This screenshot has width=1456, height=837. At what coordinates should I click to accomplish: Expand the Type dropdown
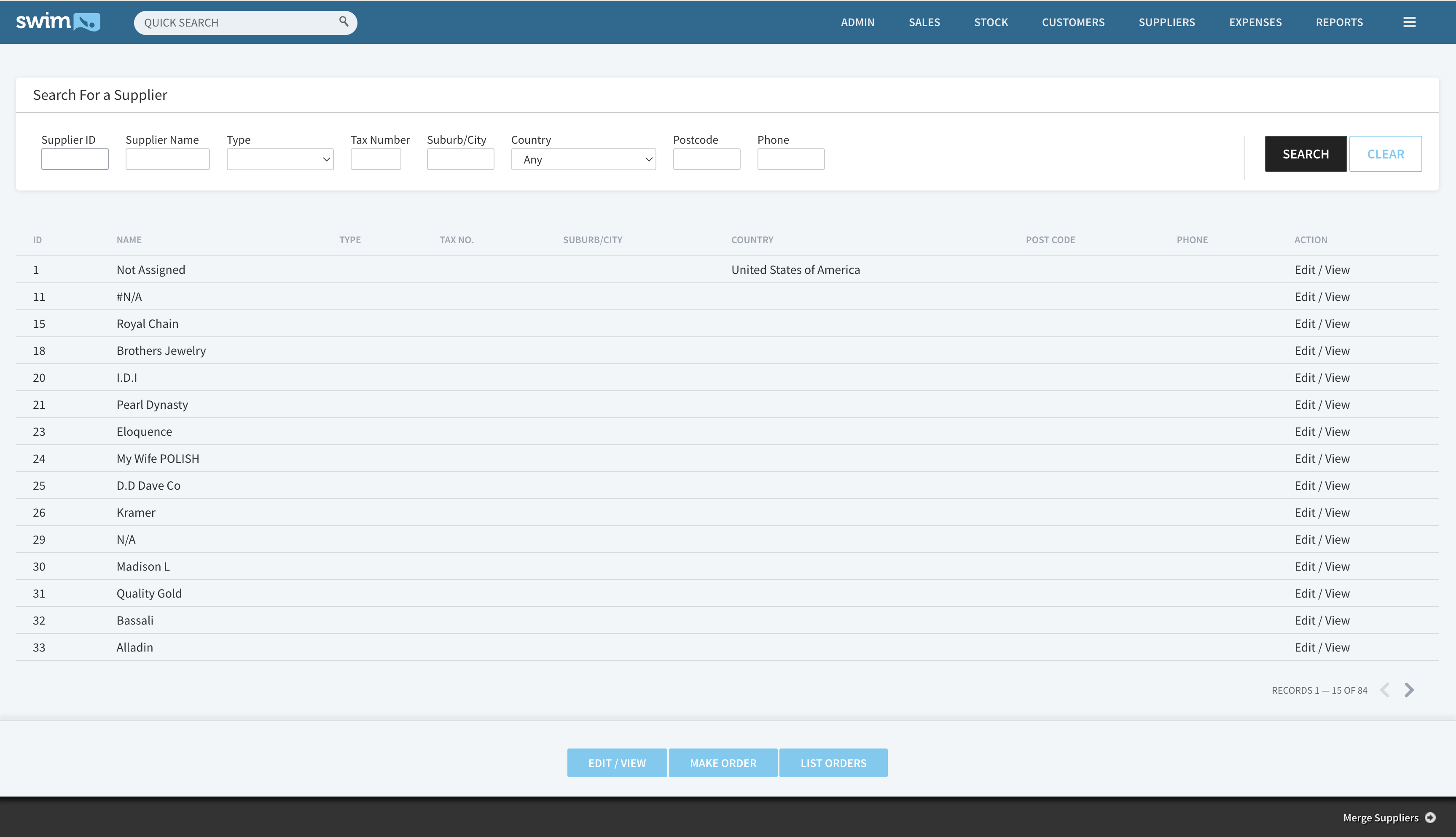(x=280, y=159)
